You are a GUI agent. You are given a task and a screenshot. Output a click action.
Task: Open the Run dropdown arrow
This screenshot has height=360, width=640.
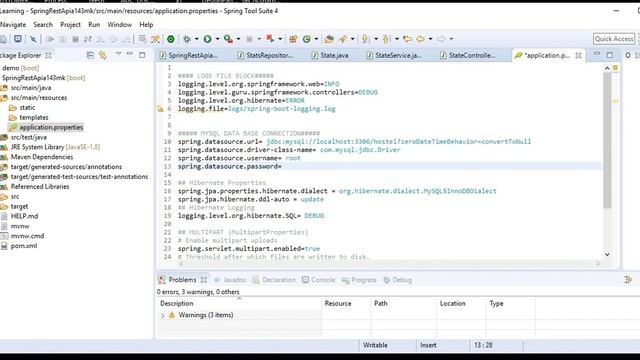(217, 39)
